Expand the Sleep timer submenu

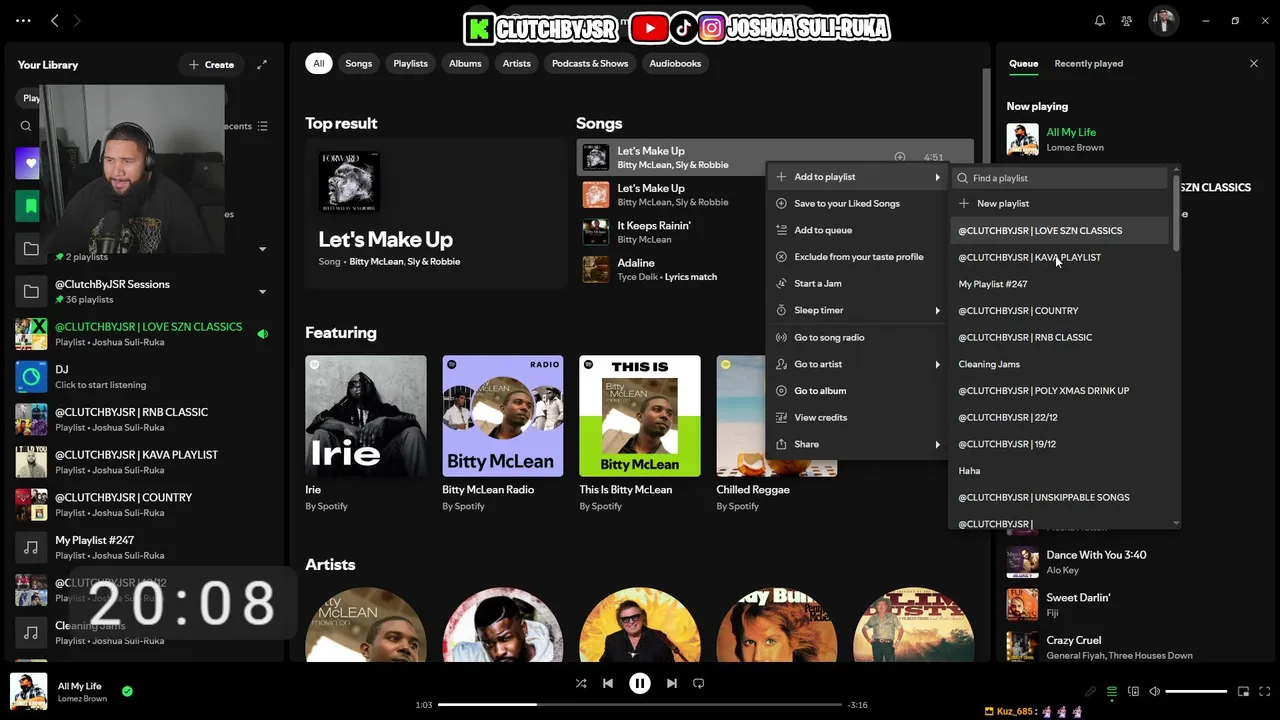pos(857,310)
